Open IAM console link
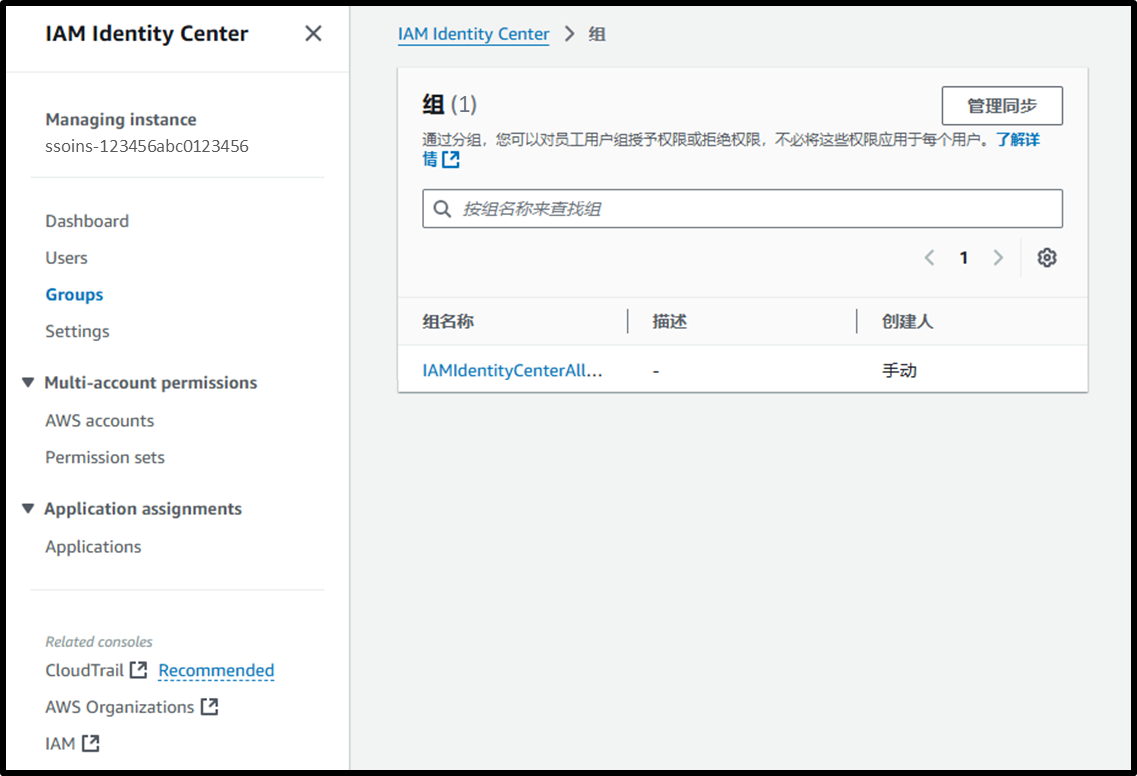 tap(60, 743)
